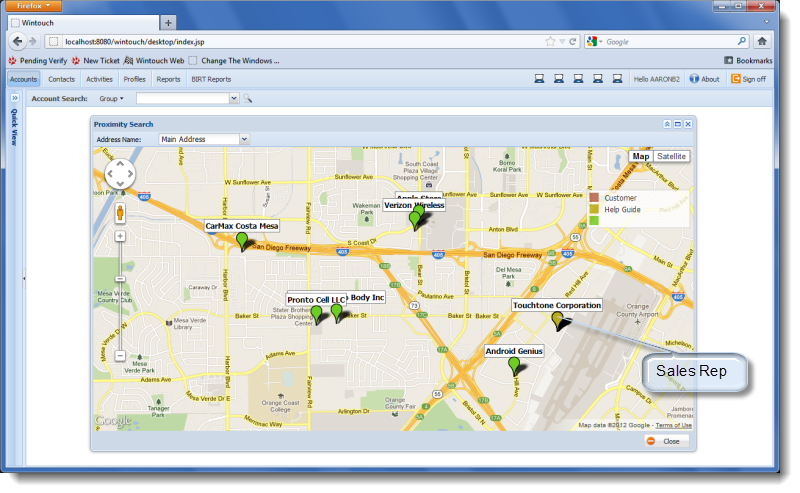Click the Customer legend color swatch
The width and height of the screenshot is (800, 493).
coord(594,198)
